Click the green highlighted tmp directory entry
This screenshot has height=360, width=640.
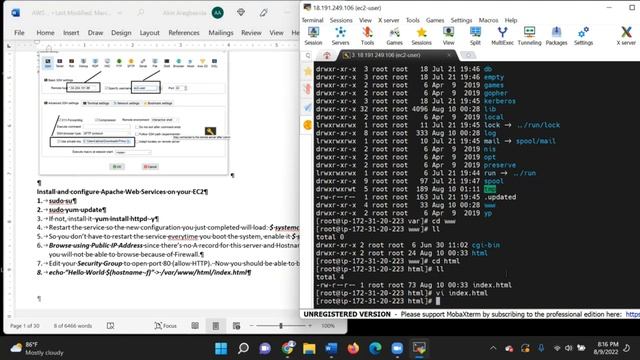click(x=489, y=189)
